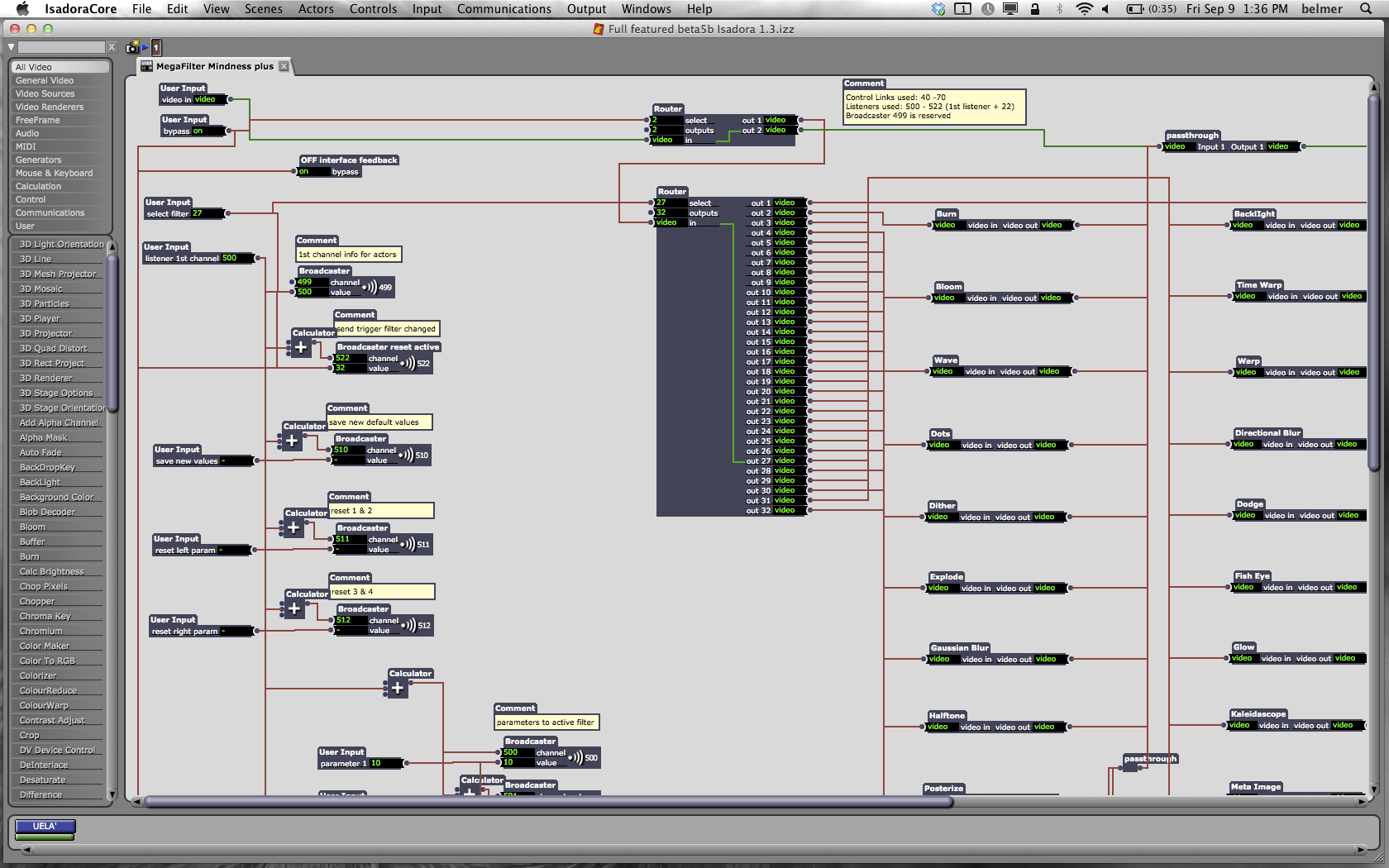This screenshot has width=1389, height=868.
Task: Toggle OFF interface feedback 'on' value
Action: [x=314, y=171]
